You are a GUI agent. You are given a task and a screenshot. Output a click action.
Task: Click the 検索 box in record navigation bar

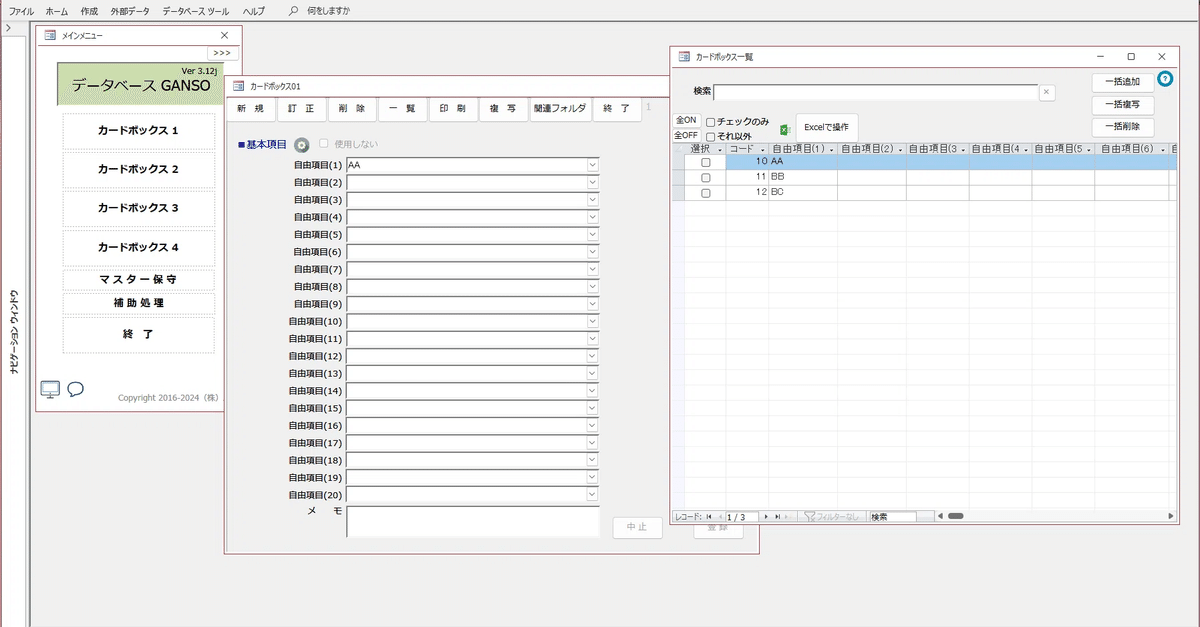click(x=893, y=517)
